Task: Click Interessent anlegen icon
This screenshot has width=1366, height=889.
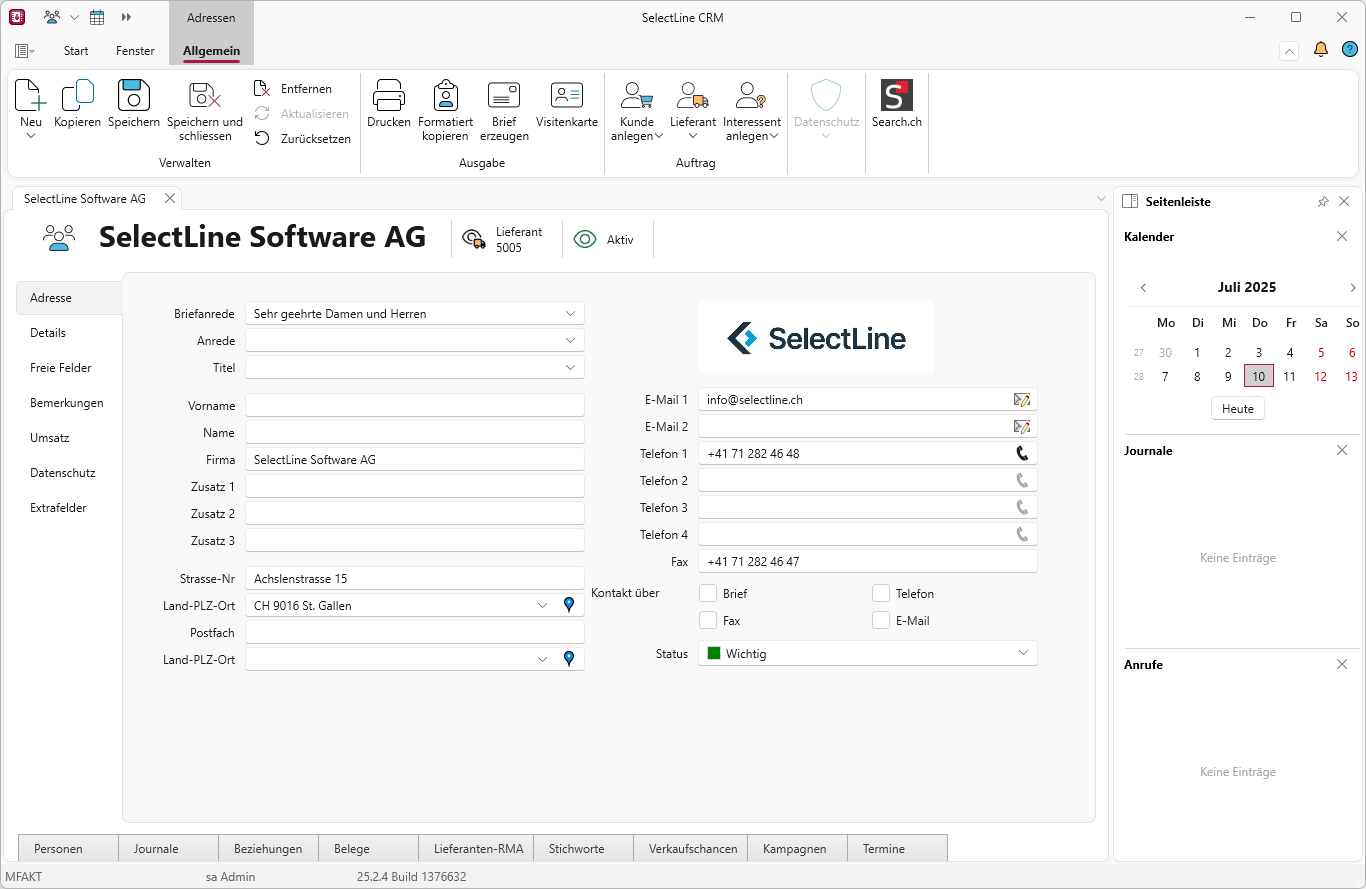Action: click(x=751, y=95)
